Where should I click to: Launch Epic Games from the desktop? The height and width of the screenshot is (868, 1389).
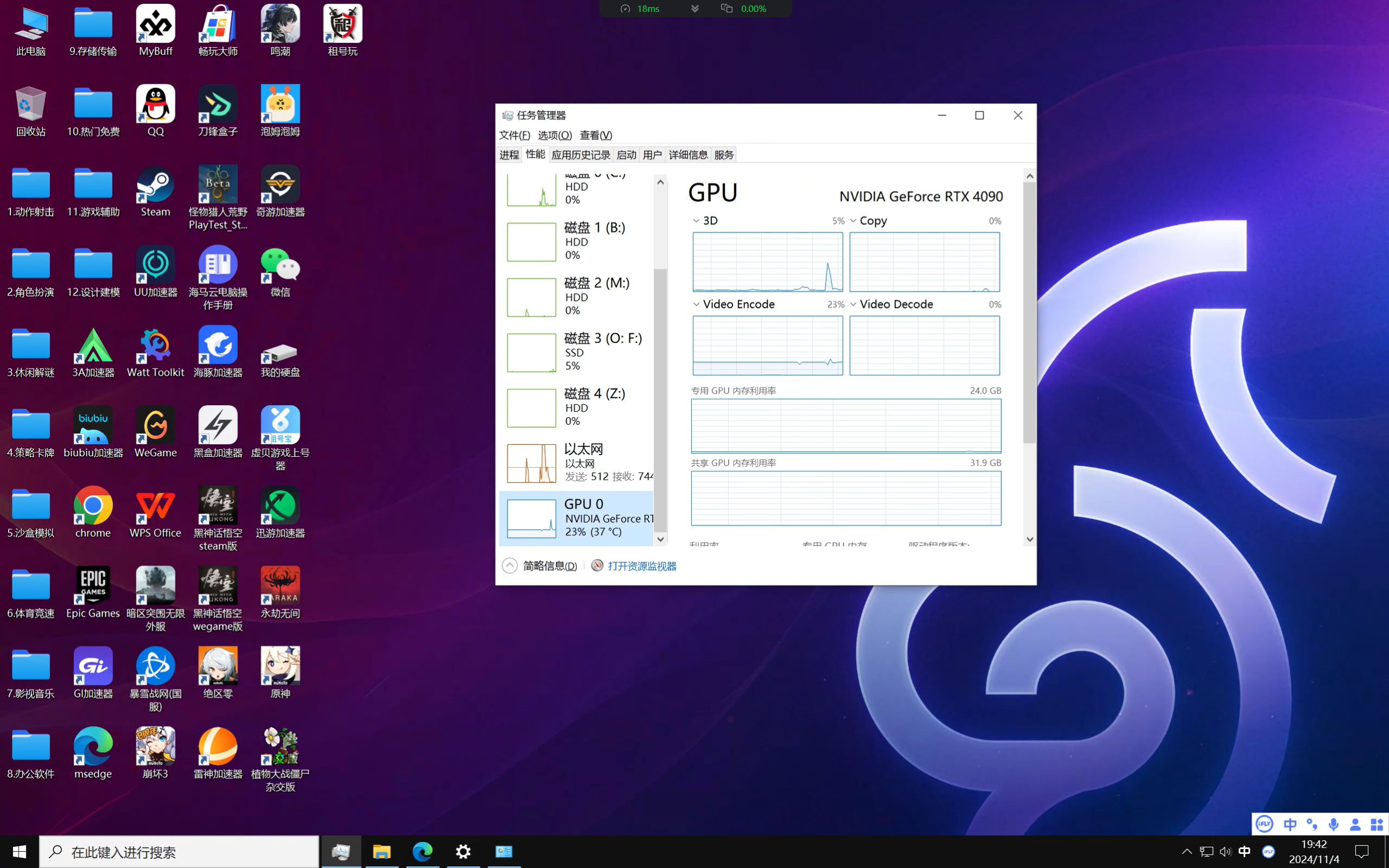pyautogui.click(x=93, y=592)
